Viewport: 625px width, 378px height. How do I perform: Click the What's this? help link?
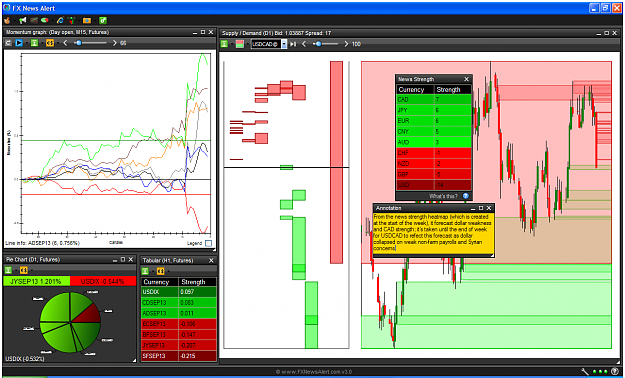point(443,196)
